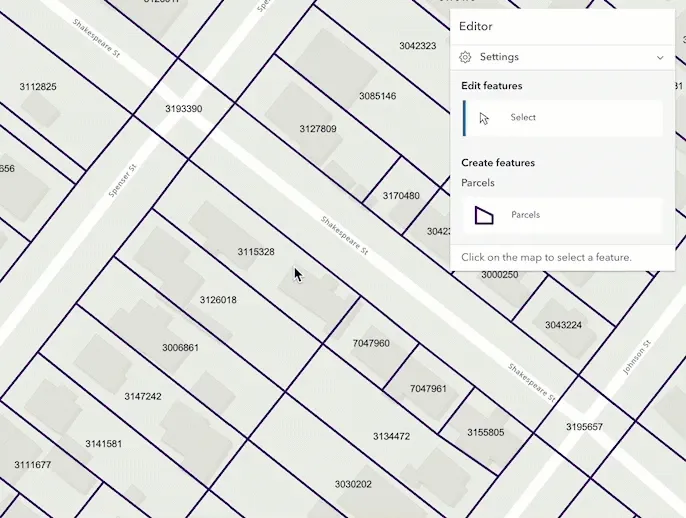Select parcel labeled 3193390
Image resolution: width=686 pixels, height=518 pixels.
(x=184, y=109)
